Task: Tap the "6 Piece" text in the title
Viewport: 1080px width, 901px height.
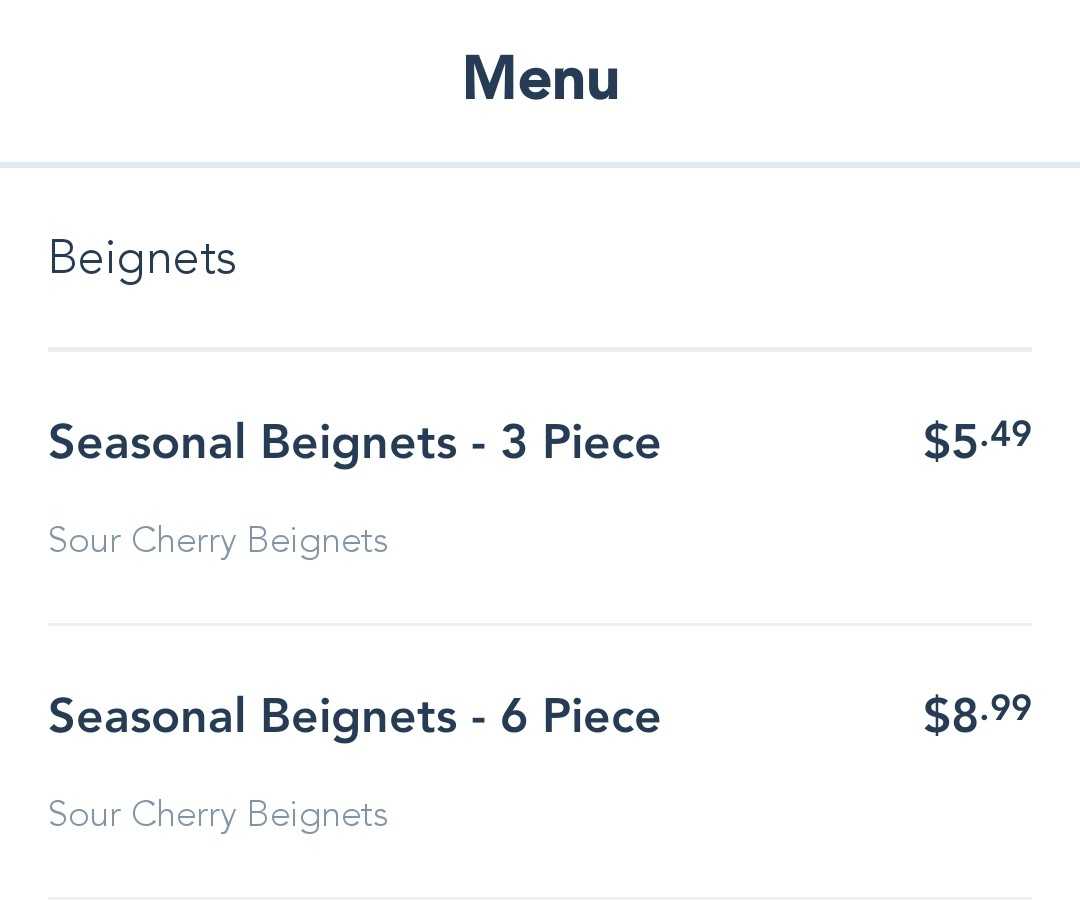Action: click(x=580, y=717)
